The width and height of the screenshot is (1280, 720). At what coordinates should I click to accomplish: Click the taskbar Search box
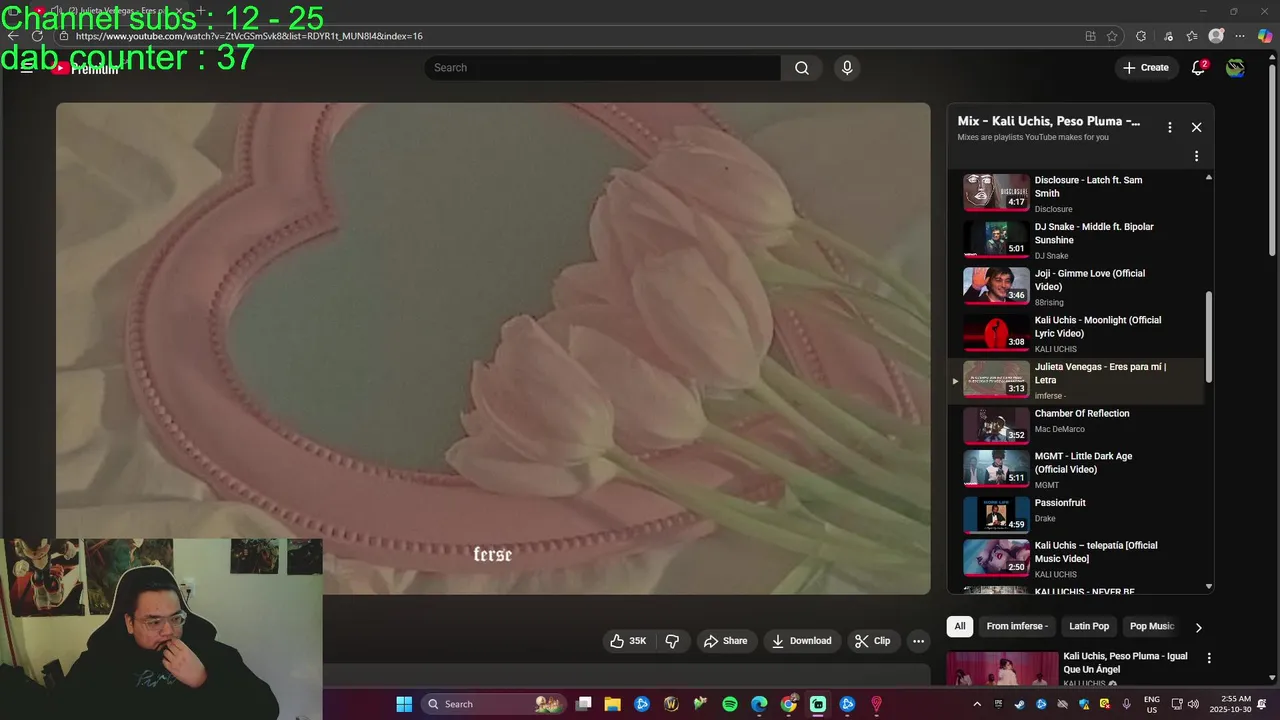493,704
